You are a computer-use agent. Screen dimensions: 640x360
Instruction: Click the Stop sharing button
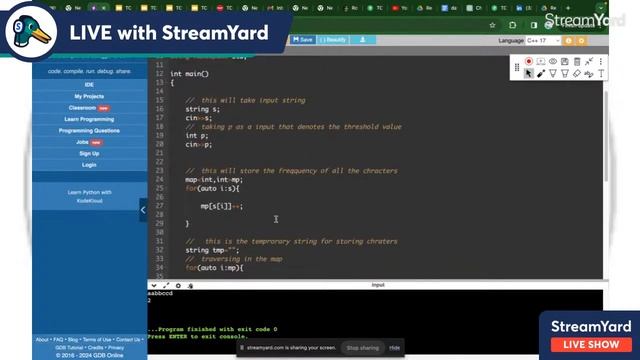(362, 348)
